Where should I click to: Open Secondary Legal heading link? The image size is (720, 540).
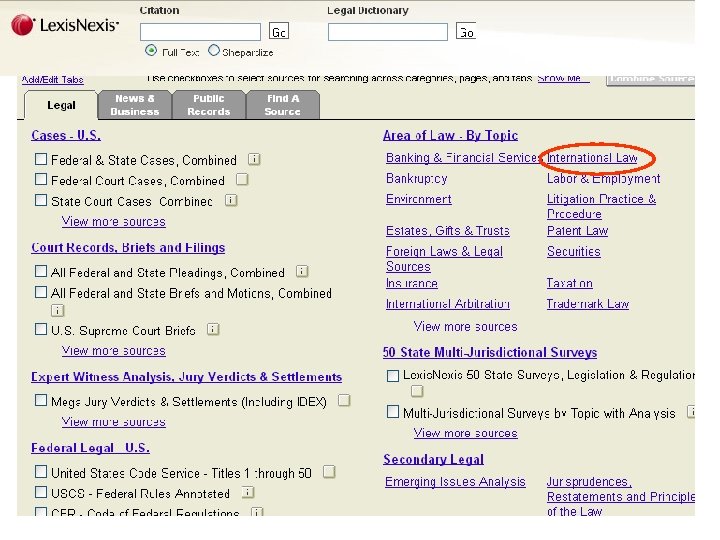pyautogui.click(x=433, y=459)
